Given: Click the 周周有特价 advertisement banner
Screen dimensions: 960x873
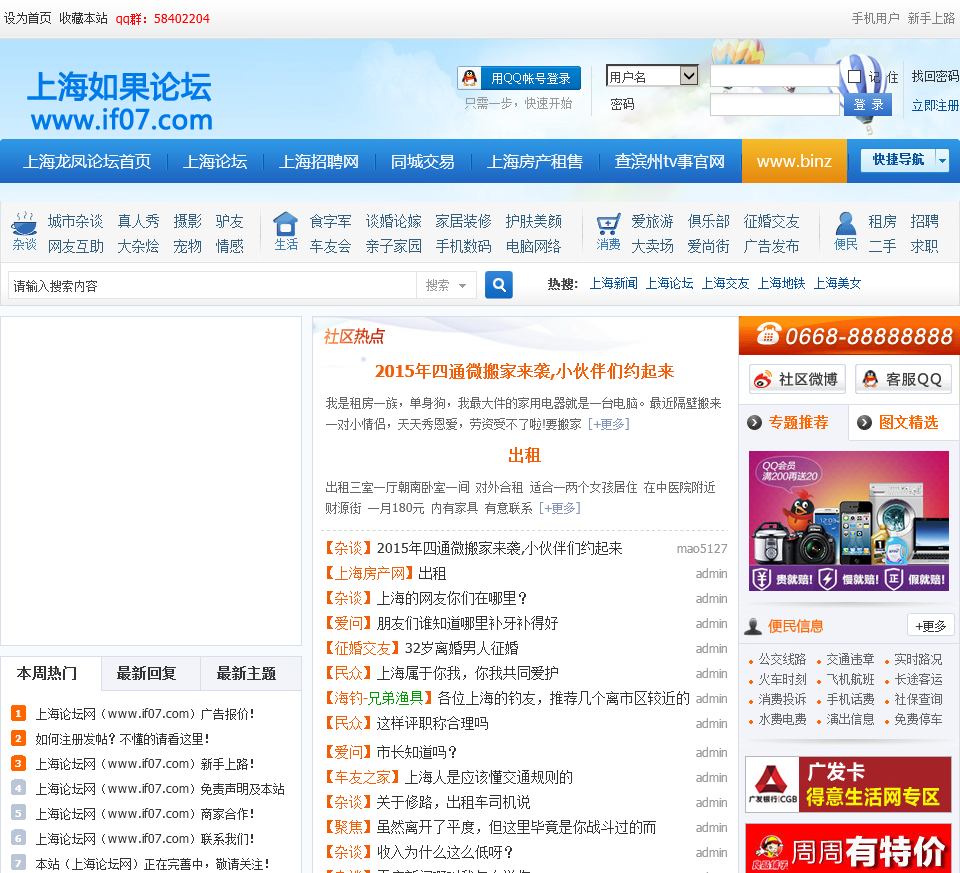Looking at the screenshot, I should click(x=849, y=848).
